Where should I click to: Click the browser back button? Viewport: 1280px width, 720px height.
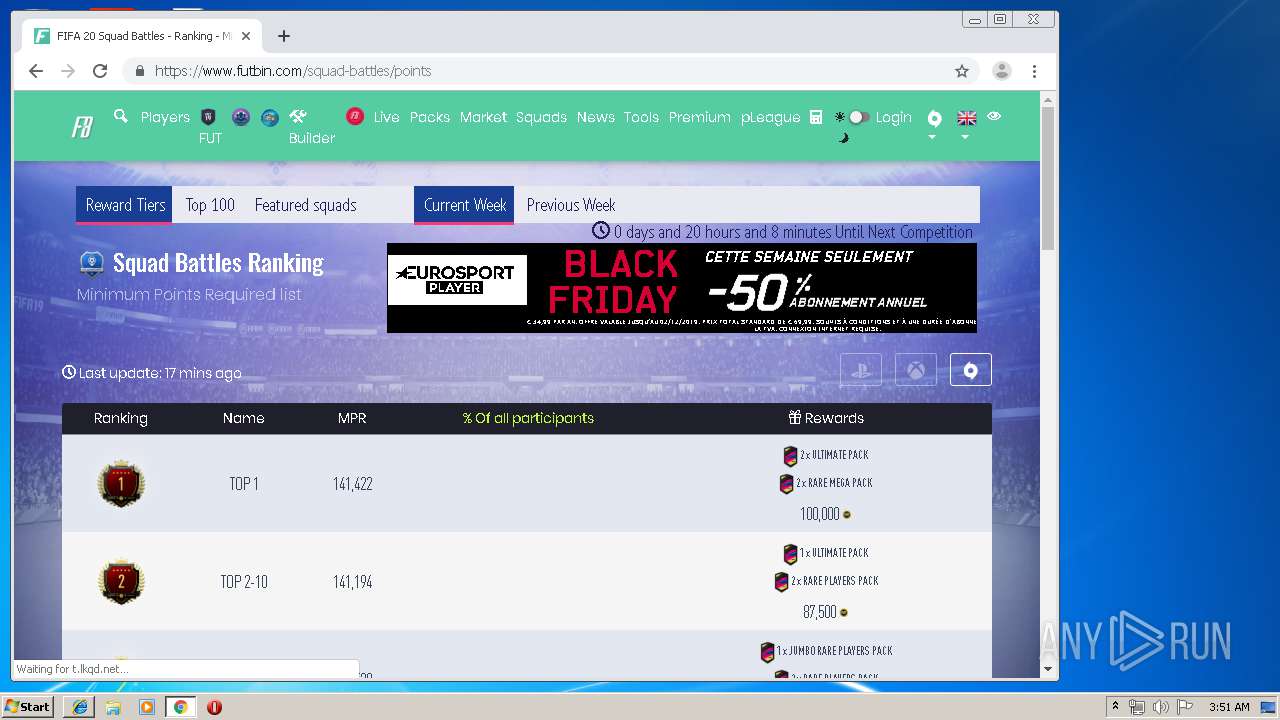coord(36,71)
